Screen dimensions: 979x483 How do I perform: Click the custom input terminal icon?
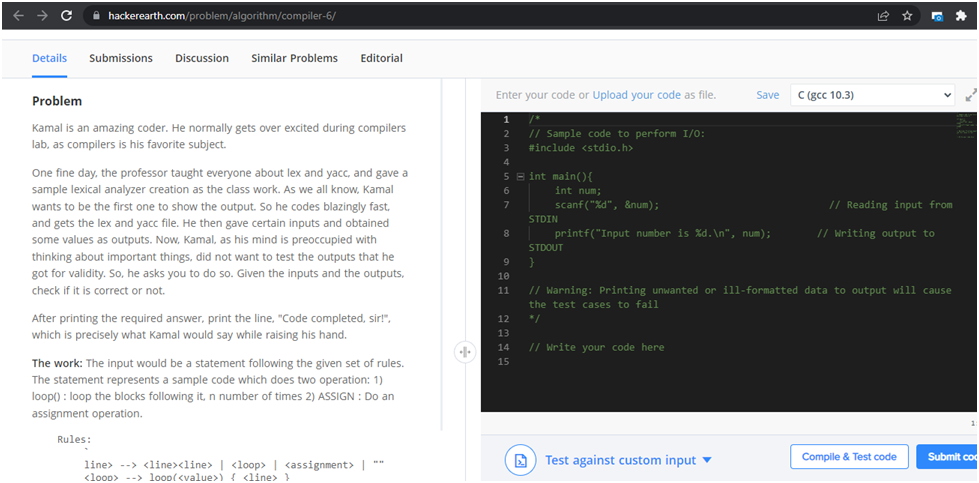520,460
